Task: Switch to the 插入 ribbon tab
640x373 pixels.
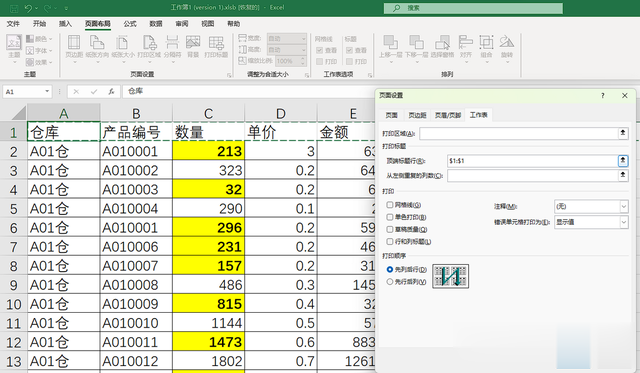Action: point(65,24)
